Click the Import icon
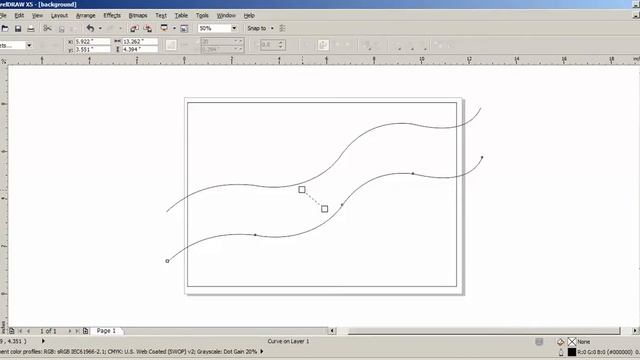The image size is (640, 360). (x=134, y=28)
